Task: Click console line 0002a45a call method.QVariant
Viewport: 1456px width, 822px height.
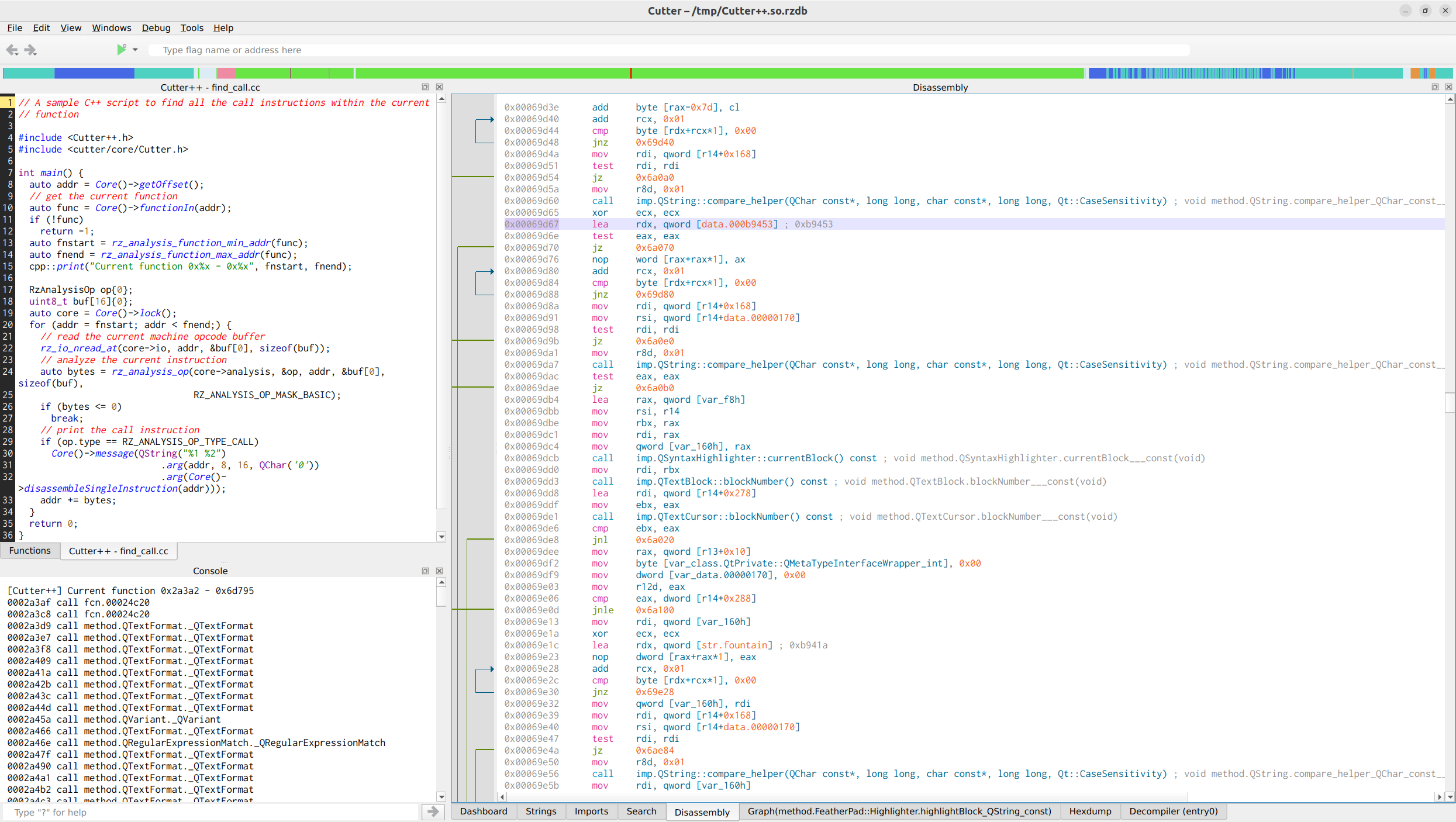Action: pyautogui.click(x=114, y=720)
